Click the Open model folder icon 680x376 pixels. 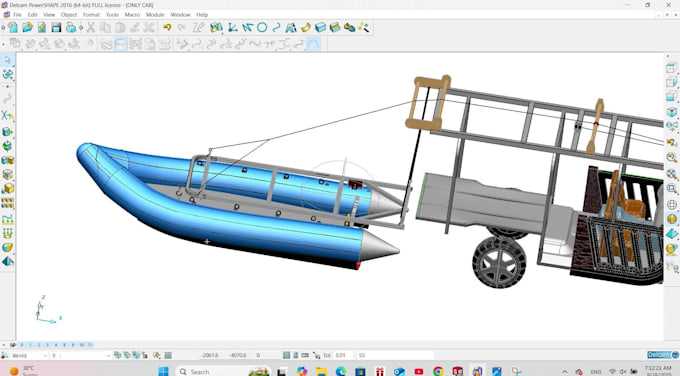(27, 28)
